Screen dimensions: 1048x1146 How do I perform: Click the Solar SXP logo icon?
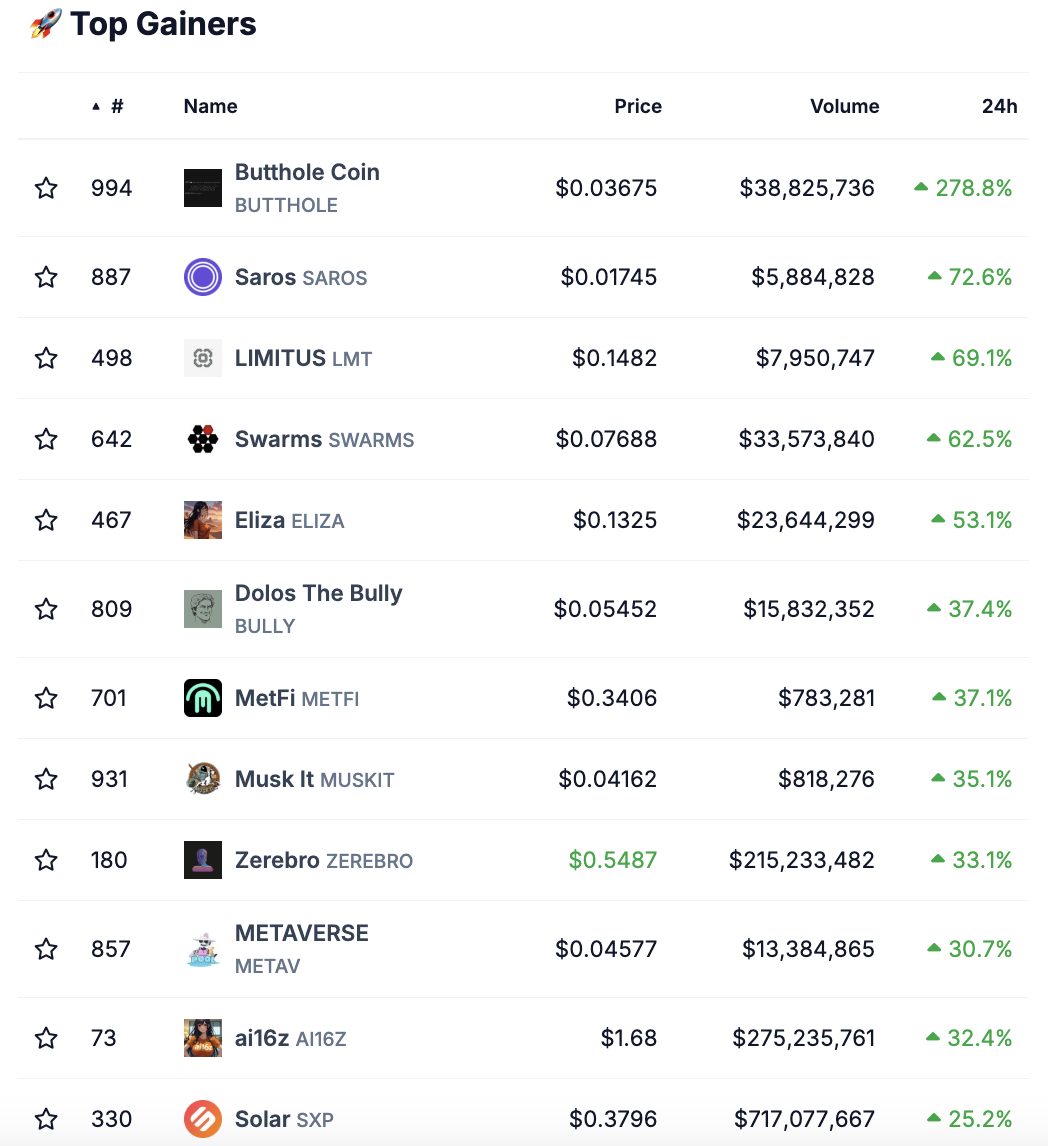[x=203, y=1119]
